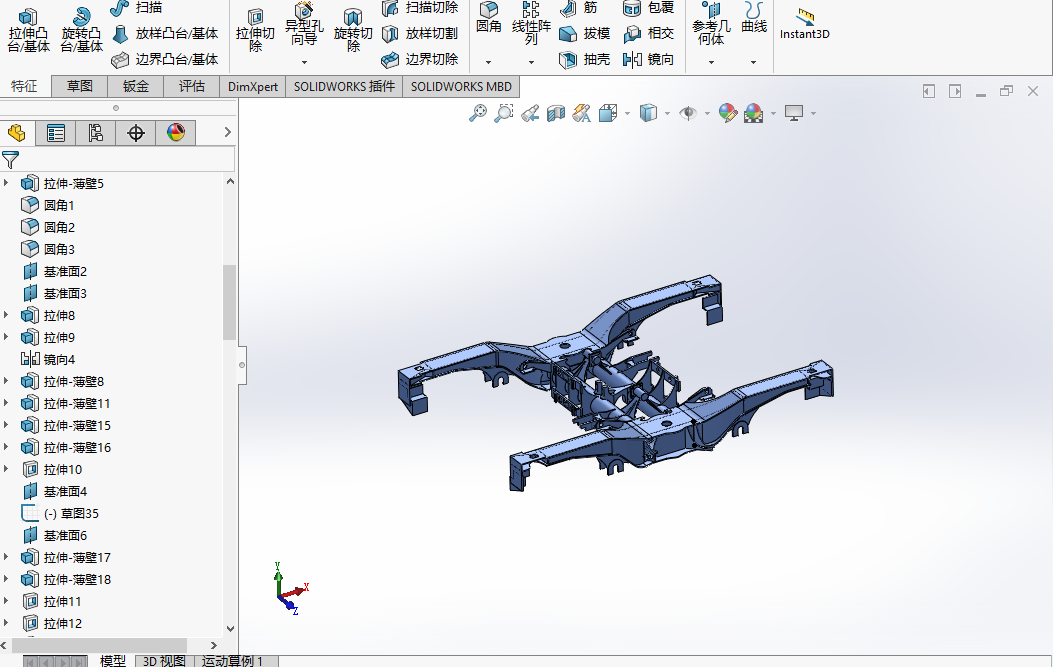Click the Dynamic Annotation Views icon
The image size is (1053, 667).
(582, 113)
